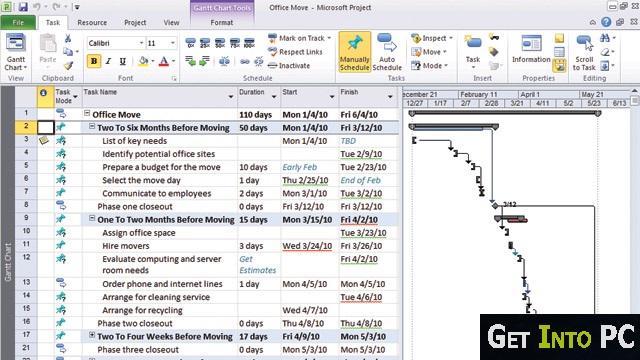Viewport: 640px width, 360px height.
Task: Open the task Information icon
Action: pos(531,43)
